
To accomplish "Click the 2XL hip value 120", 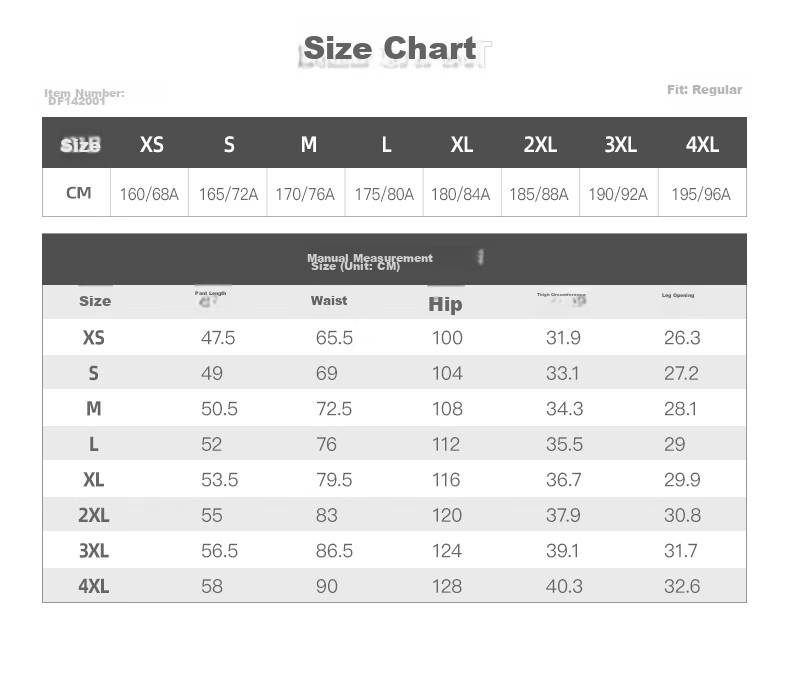I will click(447, 515).
